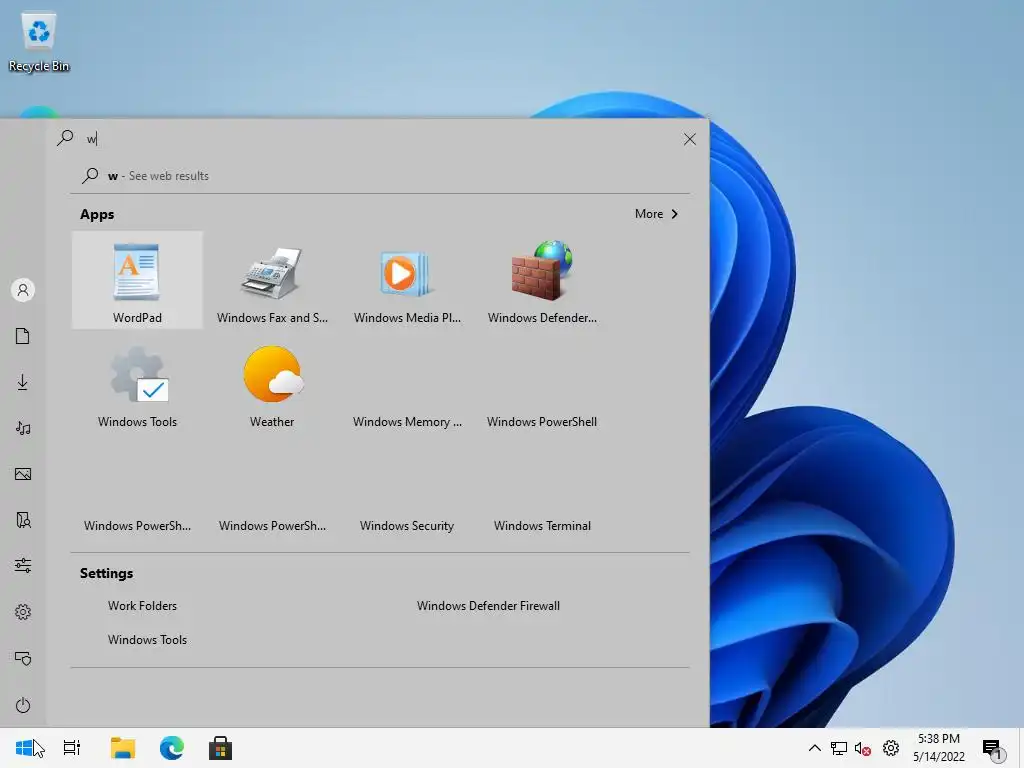Click the monitor-and-shield icon in start sidebar

click(x=23, y=658)
